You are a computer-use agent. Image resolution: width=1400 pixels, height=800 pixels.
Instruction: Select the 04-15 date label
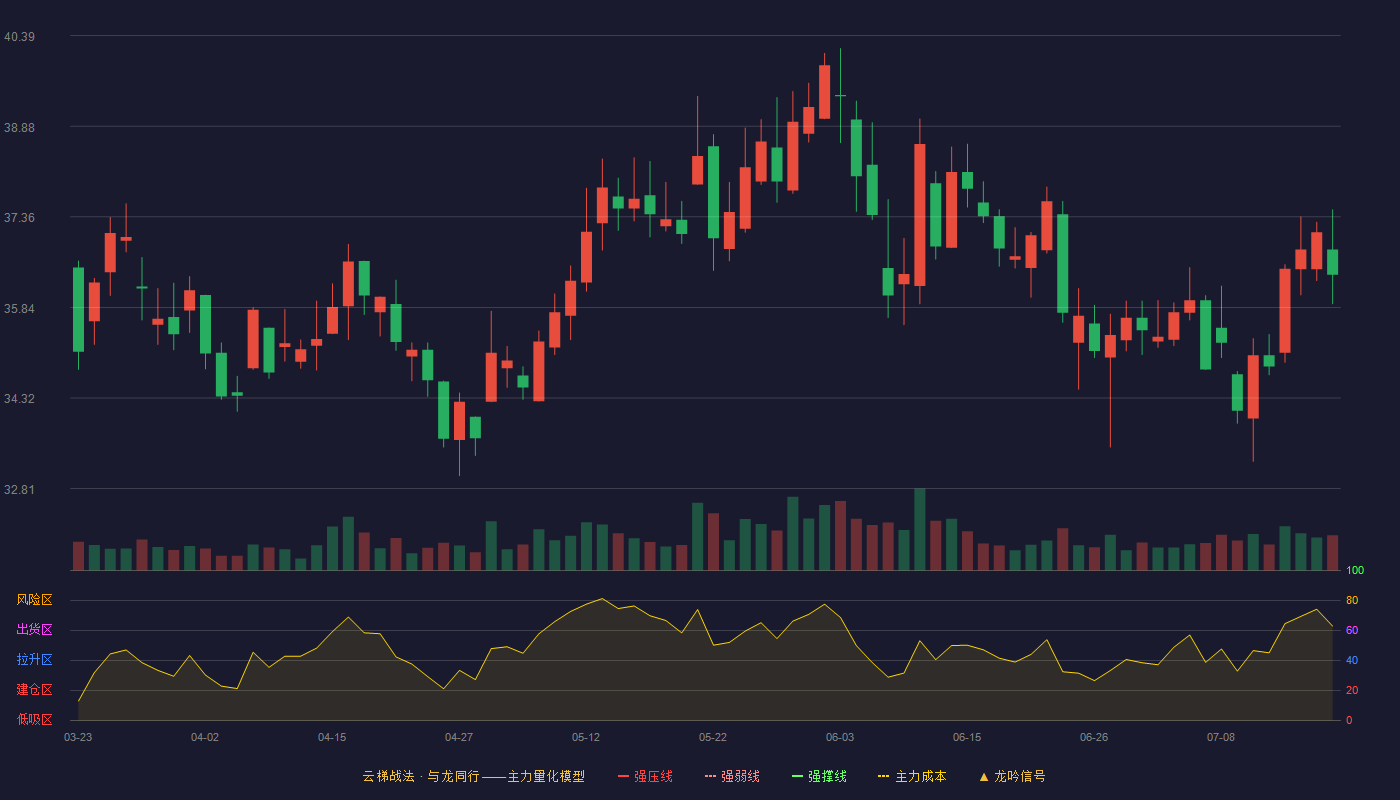332,737
